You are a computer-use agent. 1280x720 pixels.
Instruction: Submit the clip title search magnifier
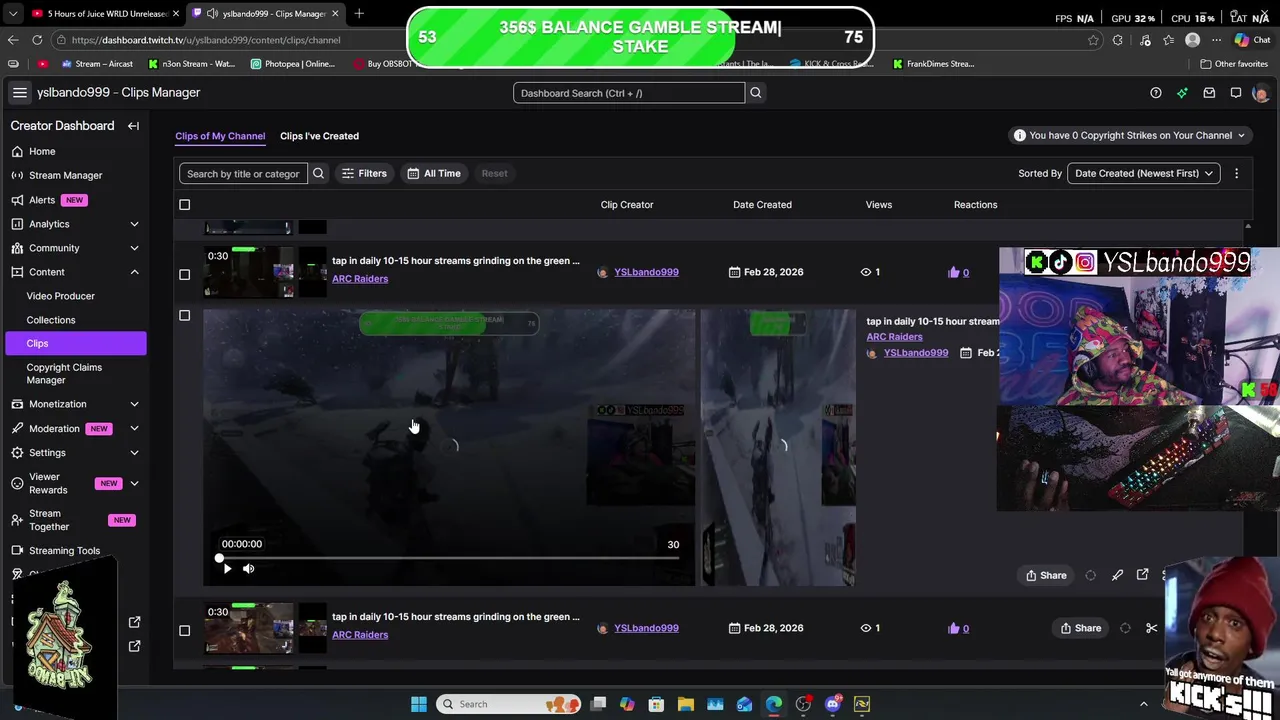[x=318, y=173]
